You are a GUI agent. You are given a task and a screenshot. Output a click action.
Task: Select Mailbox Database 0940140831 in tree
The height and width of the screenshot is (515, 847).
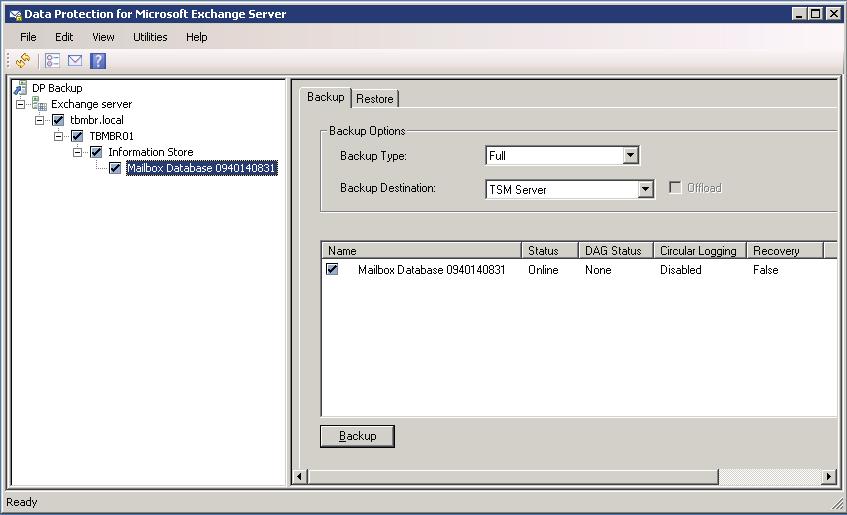click(201, 168)
